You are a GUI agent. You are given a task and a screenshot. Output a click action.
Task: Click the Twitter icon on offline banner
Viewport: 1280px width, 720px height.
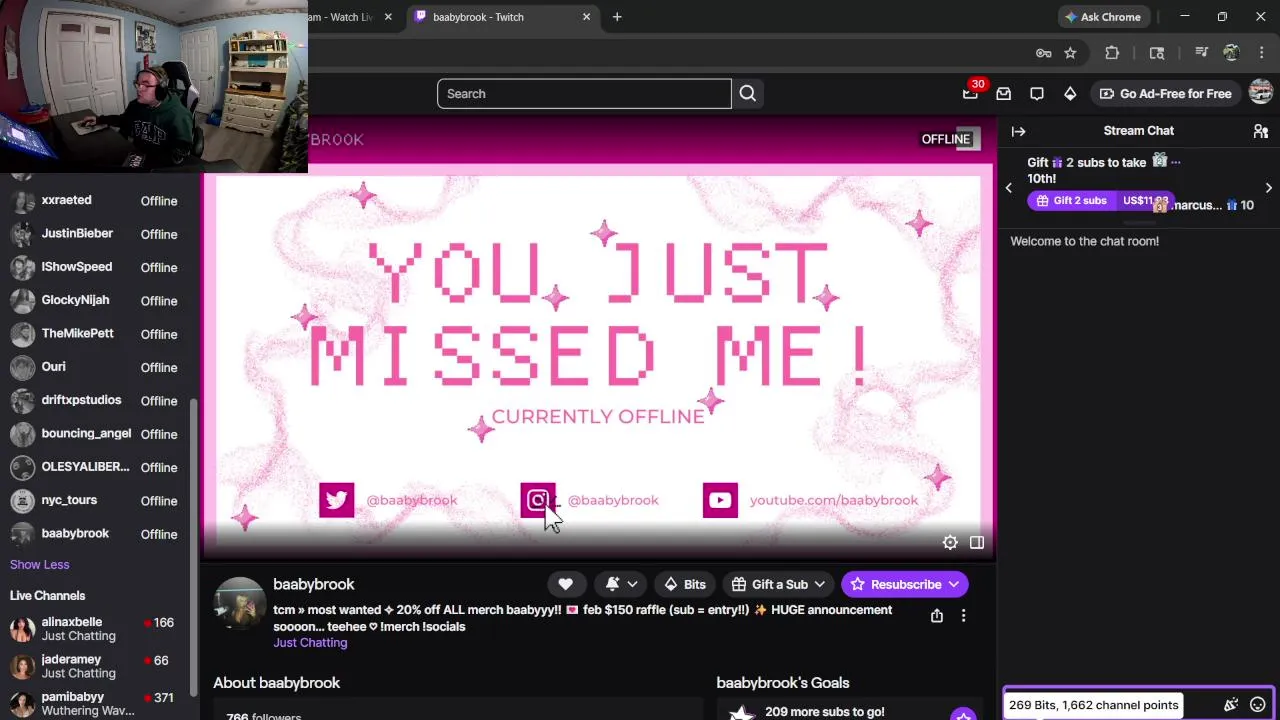point(337,500)
